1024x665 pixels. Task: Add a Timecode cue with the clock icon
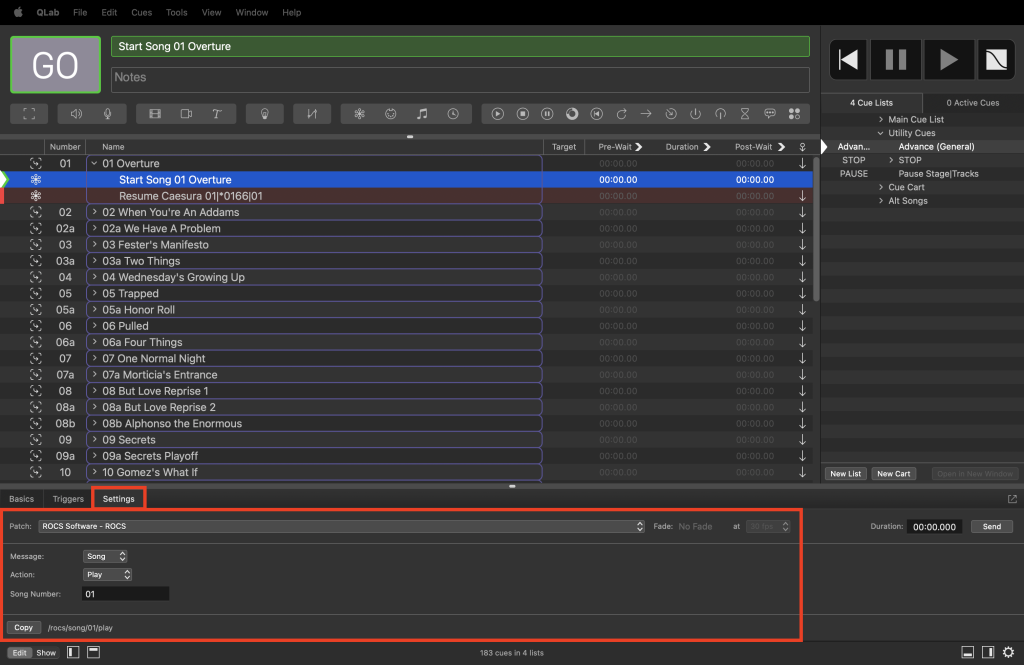(453, 114)
